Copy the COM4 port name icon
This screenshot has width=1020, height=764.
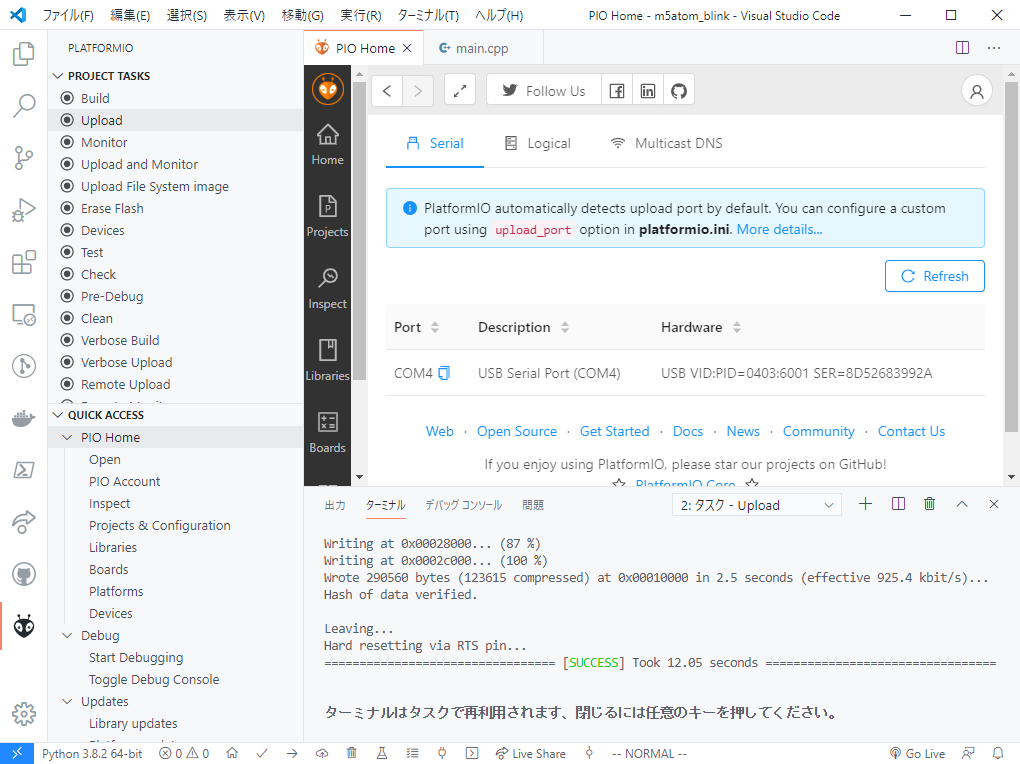click(444, 373)
